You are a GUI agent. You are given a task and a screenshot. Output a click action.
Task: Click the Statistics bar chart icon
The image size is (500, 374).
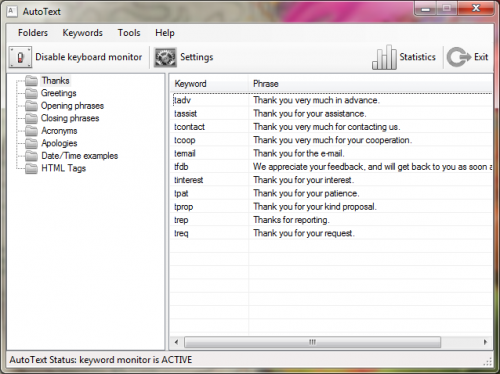click(384, 57)
